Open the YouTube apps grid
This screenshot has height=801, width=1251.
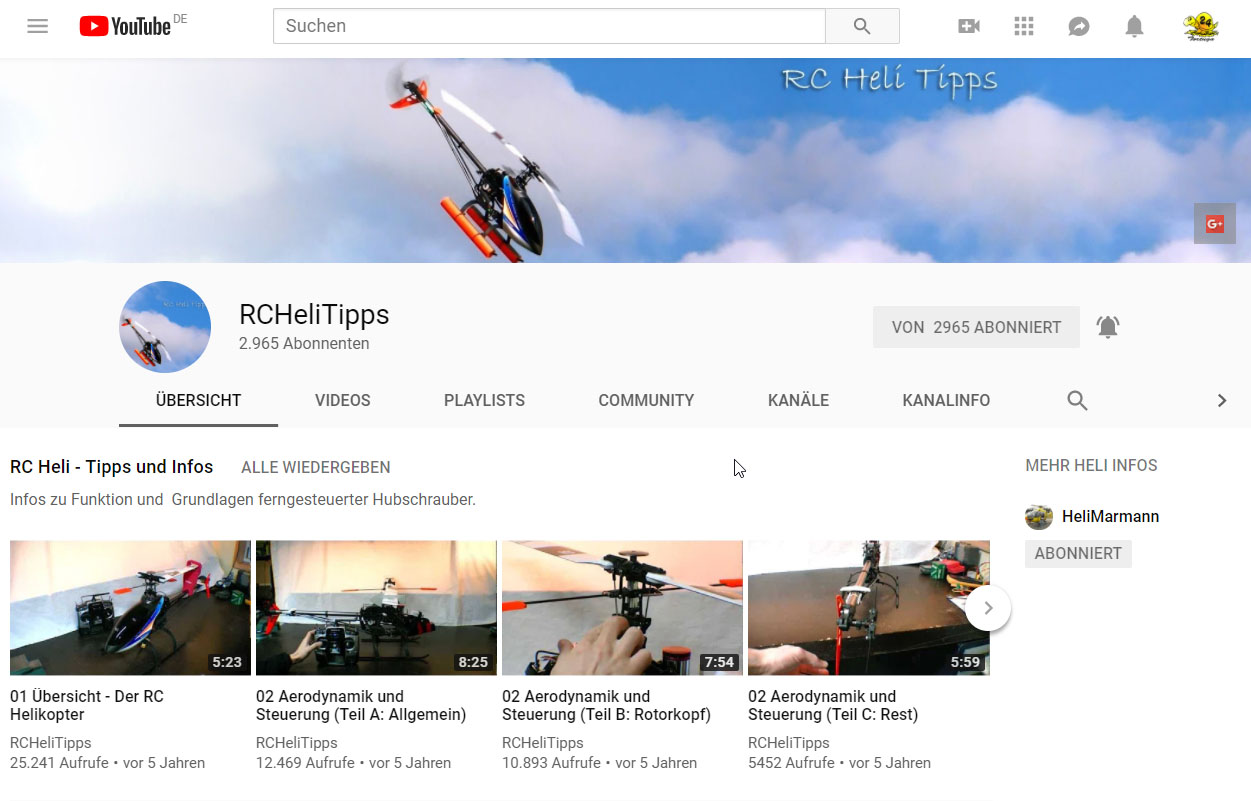click(1023, 27)
